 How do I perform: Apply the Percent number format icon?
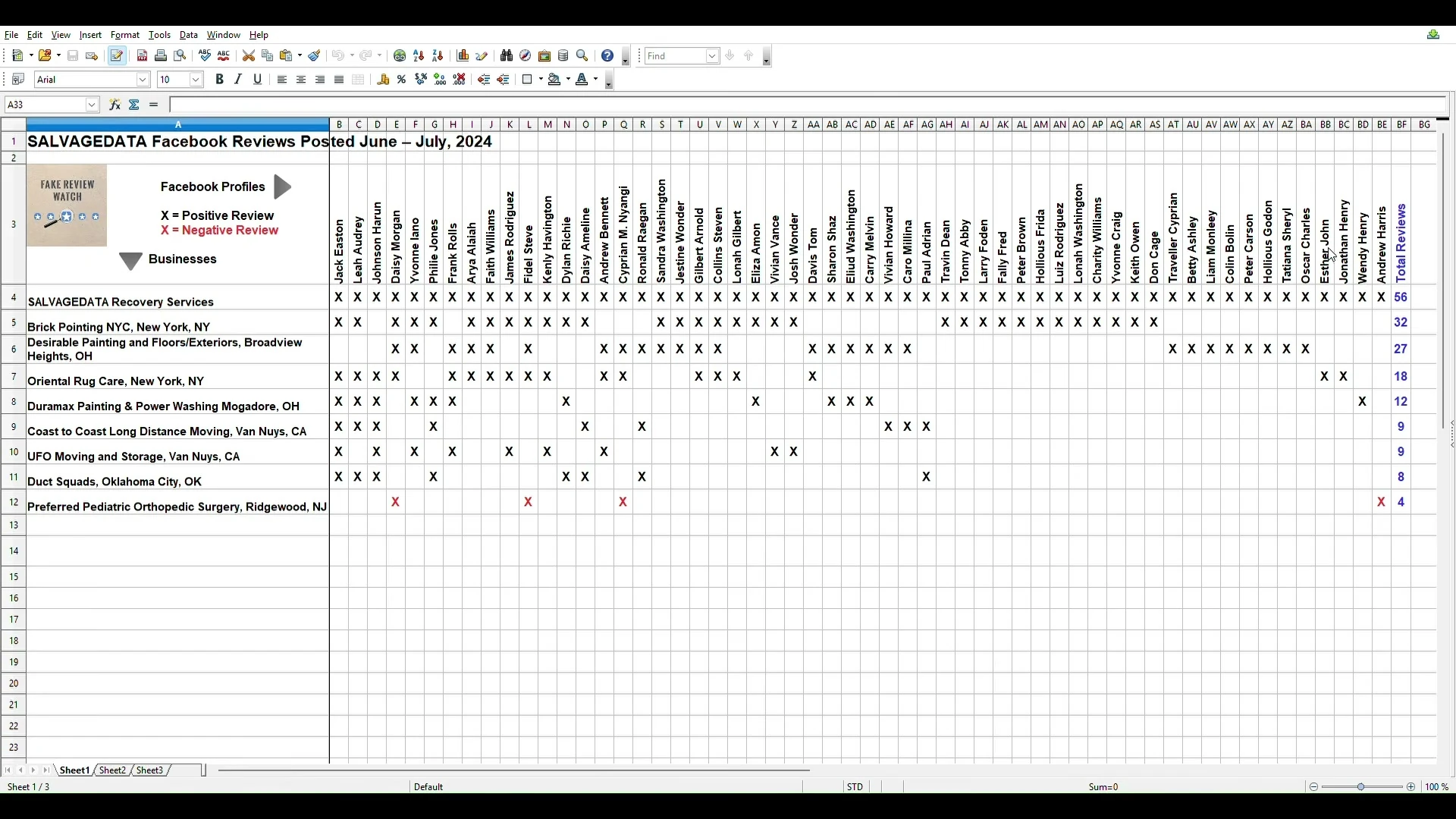(403, 80)
